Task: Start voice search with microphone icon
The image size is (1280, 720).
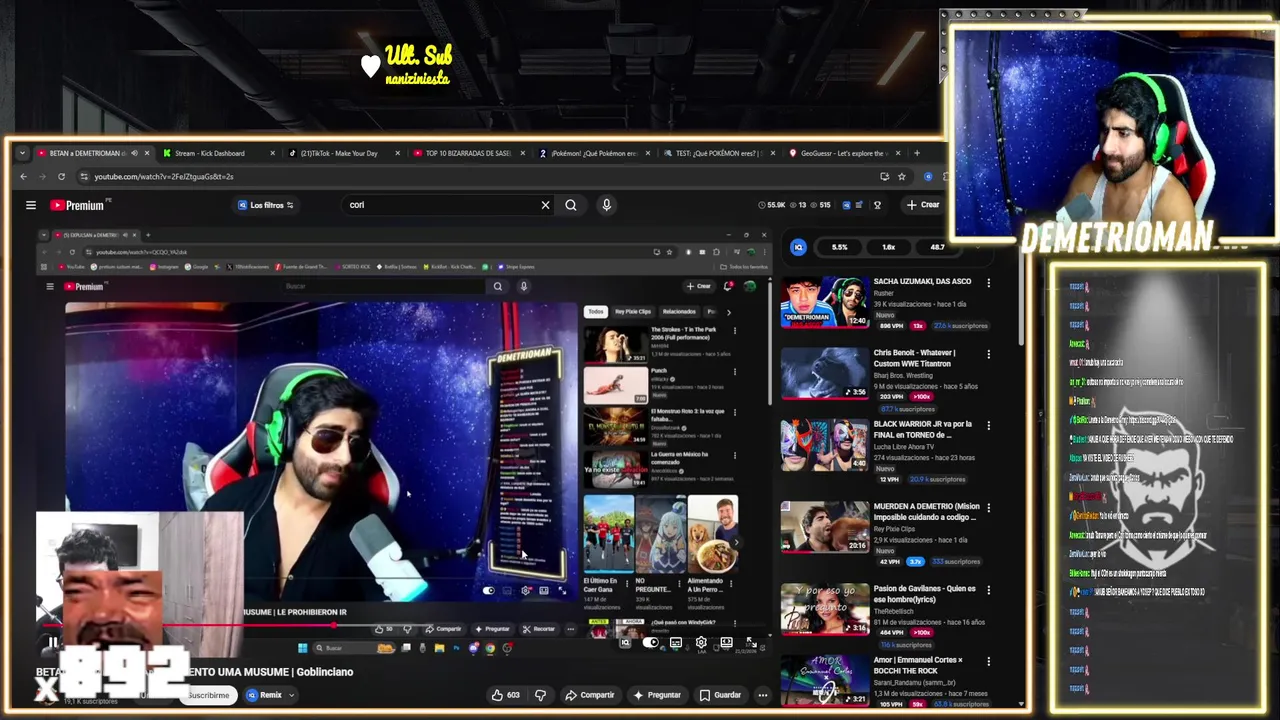Action: 606,205
